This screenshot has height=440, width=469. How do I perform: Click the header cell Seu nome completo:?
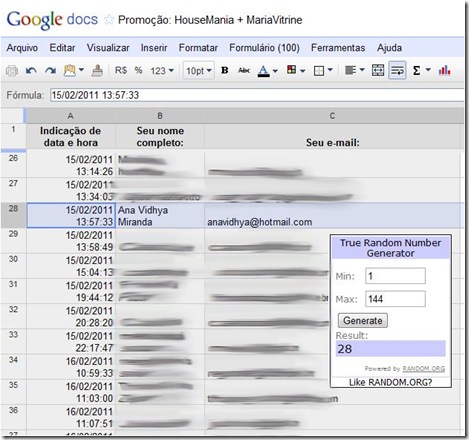pos(160,137)
